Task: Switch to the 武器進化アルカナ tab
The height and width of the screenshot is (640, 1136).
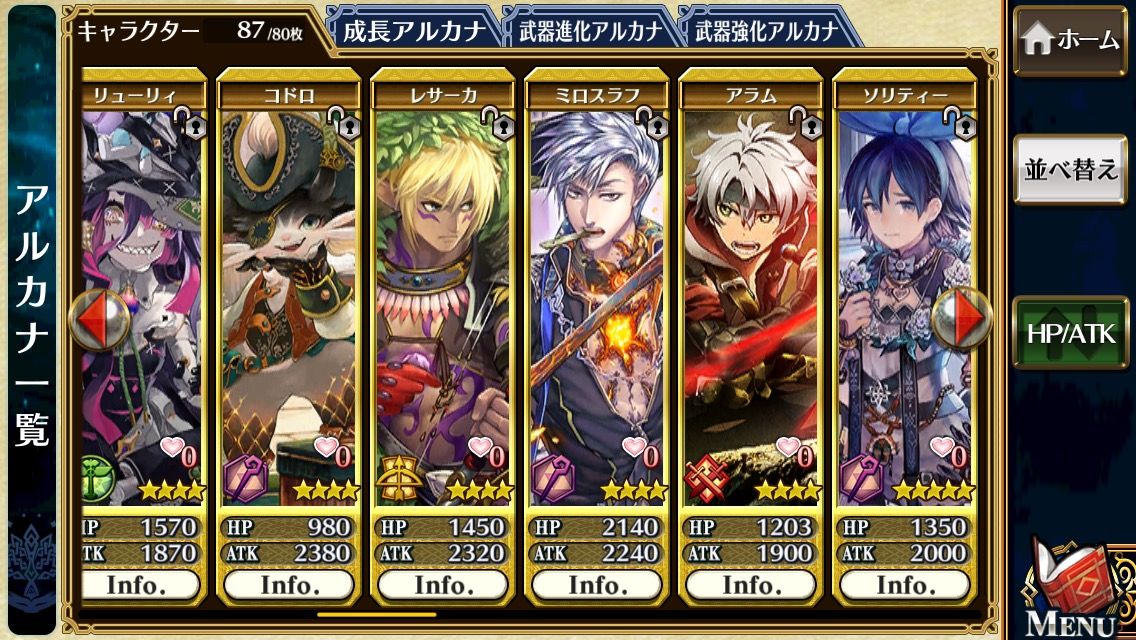Action: click(590, 30)
